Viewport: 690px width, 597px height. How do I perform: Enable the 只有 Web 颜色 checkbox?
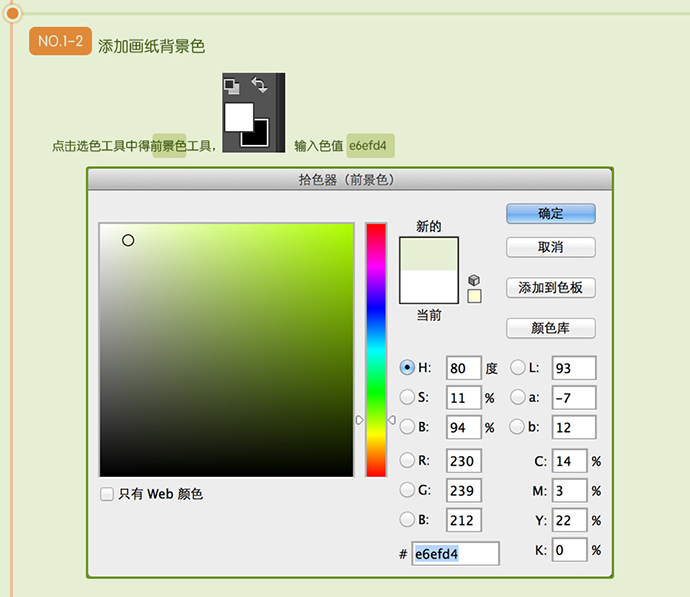107,494
